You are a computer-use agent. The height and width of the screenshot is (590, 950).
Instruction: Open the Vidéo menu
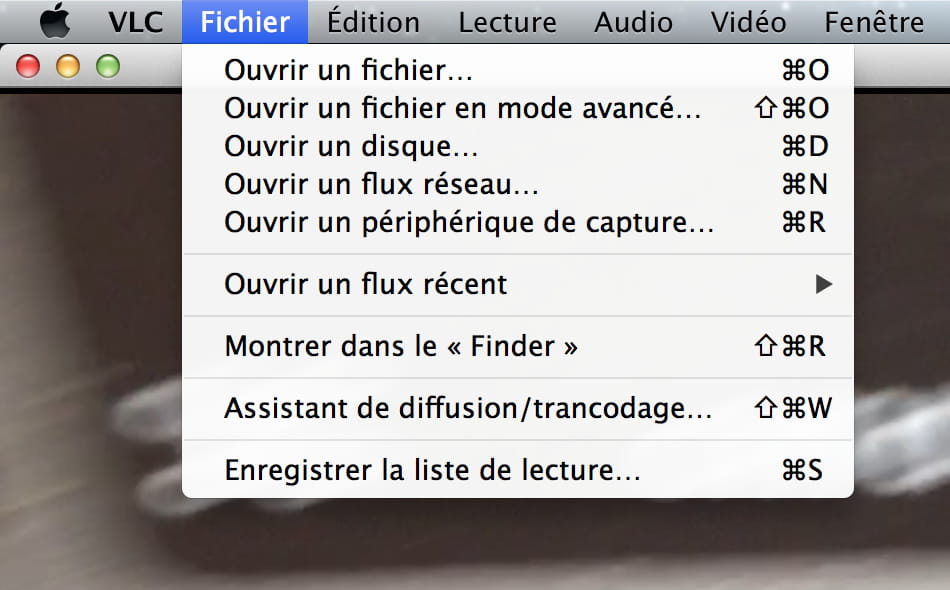coord(748,22)
